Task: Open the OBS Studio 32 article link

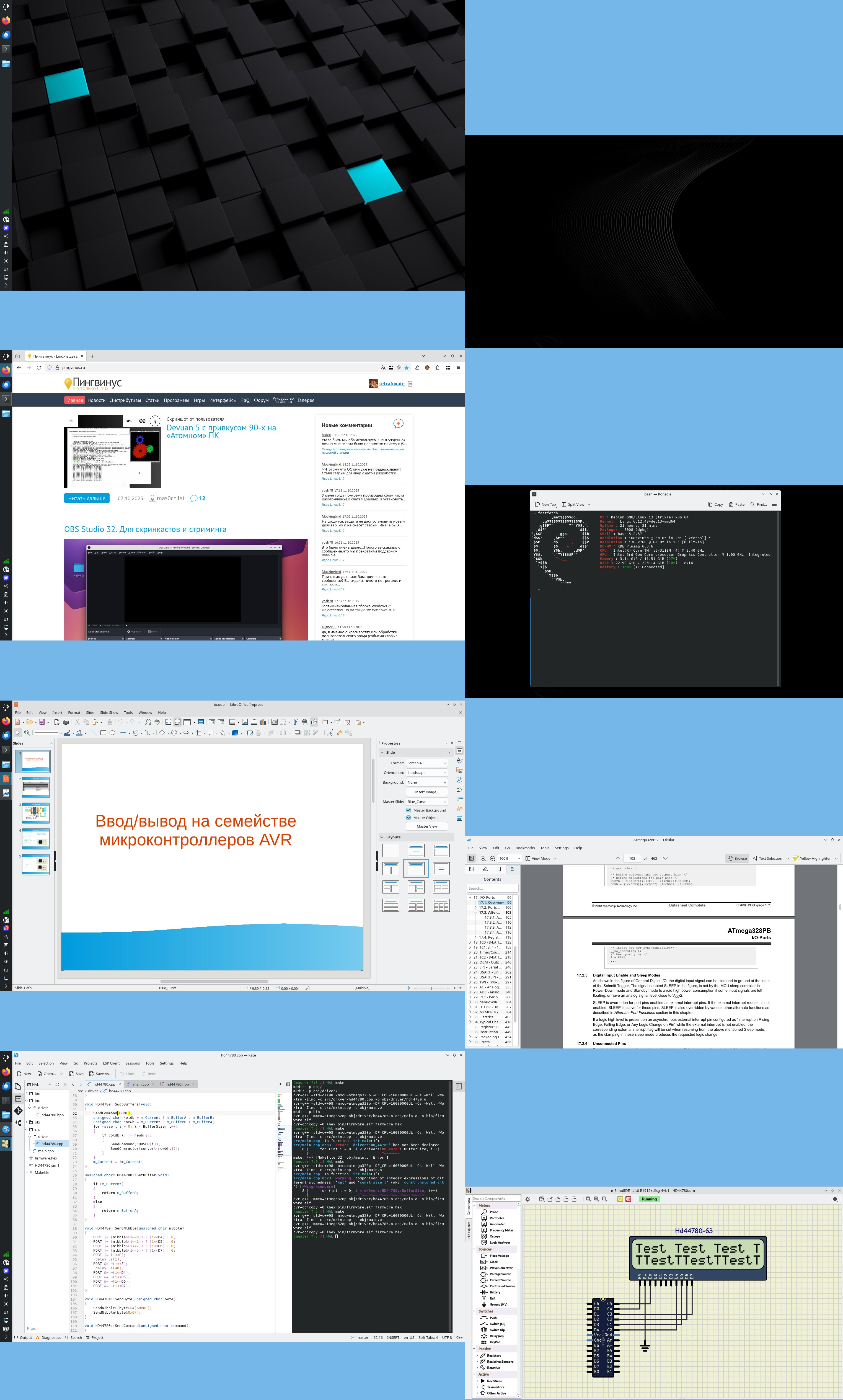Action: point(145,529)
